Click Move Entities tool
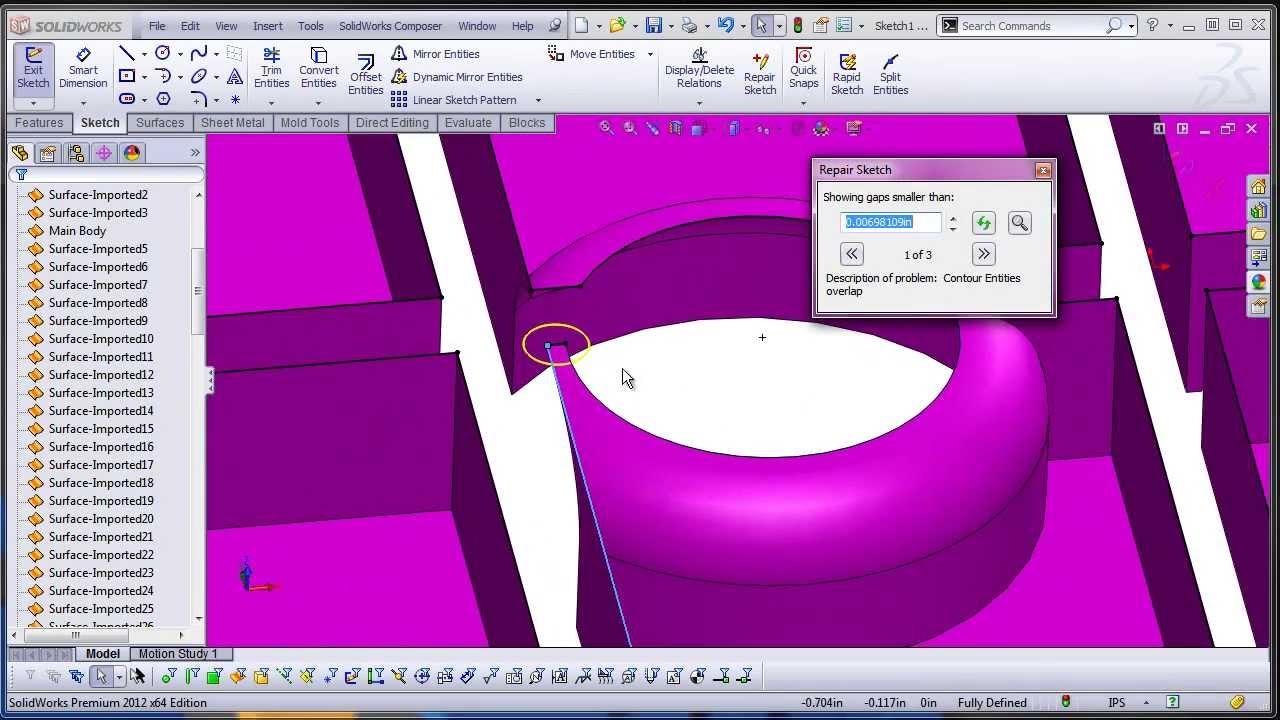 point(592,54)
